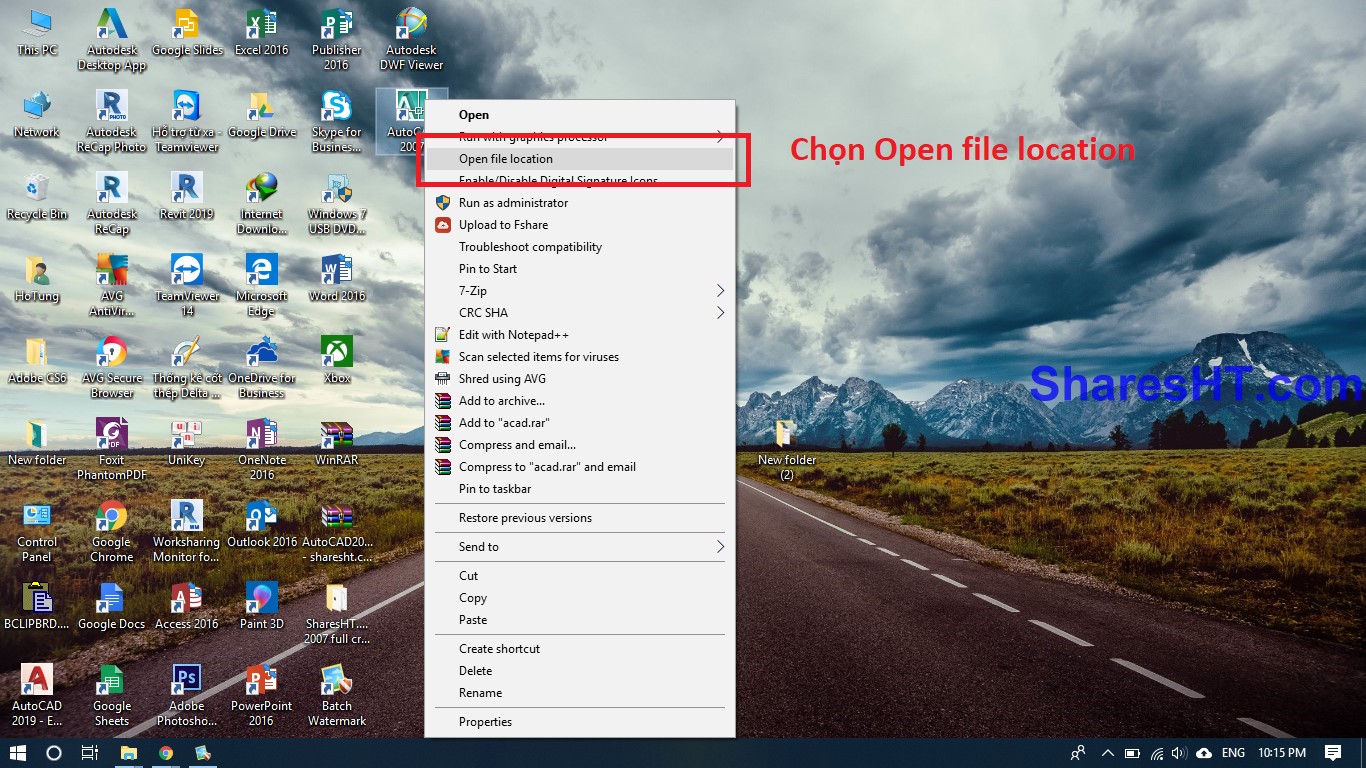Select Edit with Notepad++

pyautogui.click(x=580, y=335)
